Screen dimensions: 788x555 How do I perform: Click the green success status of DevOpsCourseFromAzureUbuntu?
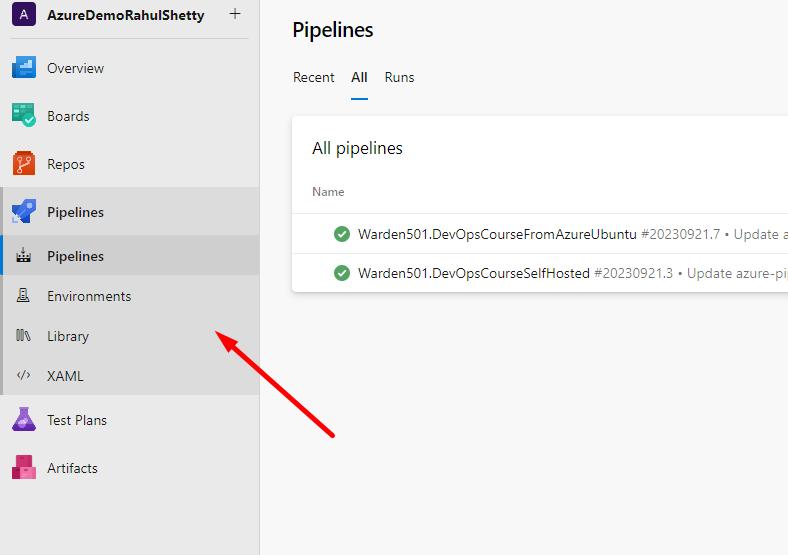point(342,234)
